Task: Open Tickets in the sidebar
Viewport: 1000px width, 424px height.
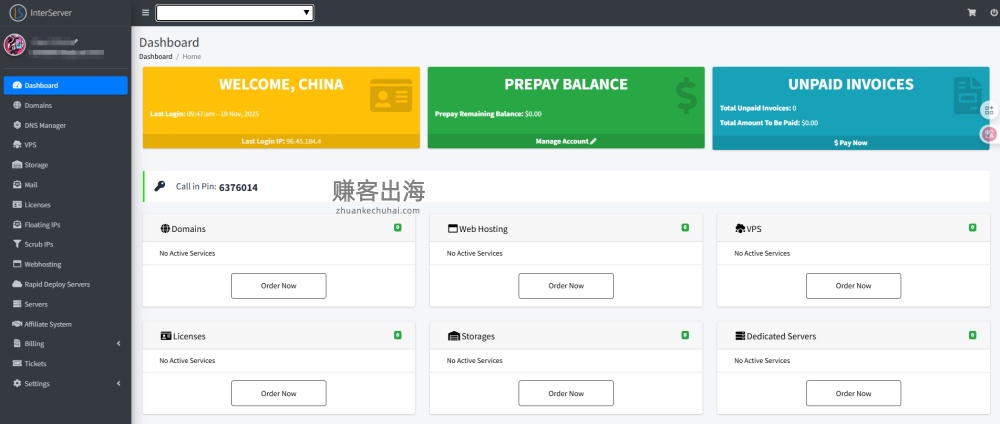Action: tap(35, 364)
